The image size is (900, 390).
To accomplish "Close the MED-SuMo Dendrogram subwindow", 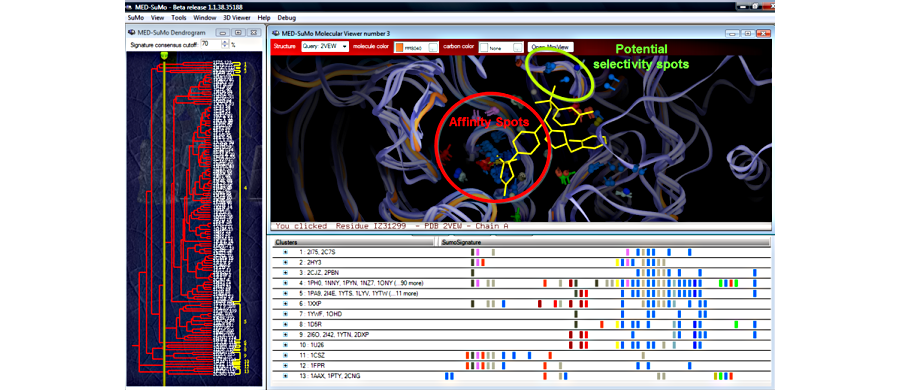I will tap(253, 33).
